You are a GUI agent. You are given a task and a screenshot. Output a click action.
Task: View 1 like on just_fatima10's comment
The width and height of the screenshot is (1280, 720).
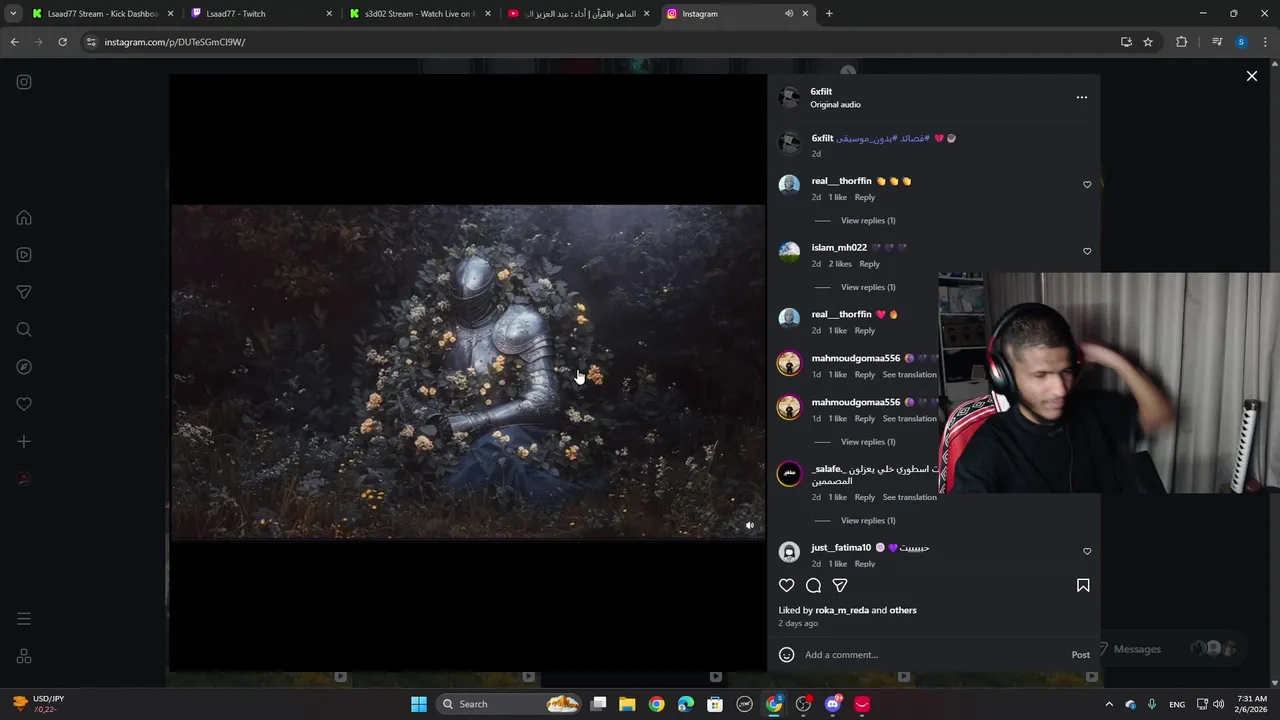pyautogui.click(x=838, y=564)
